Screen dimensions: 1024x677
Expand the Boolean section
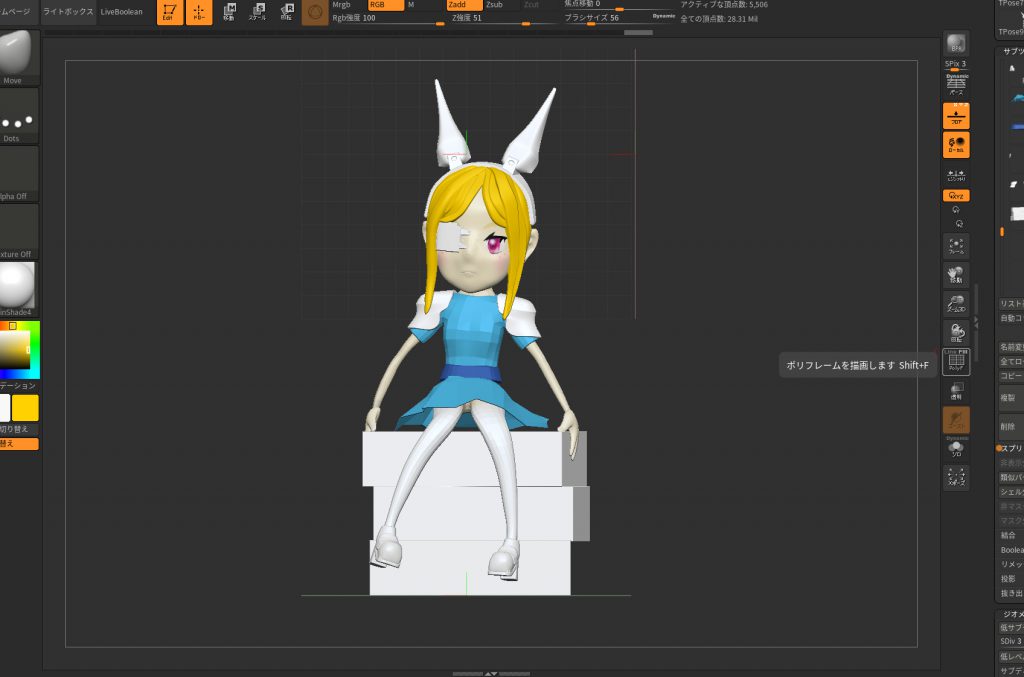[1011, 550]
